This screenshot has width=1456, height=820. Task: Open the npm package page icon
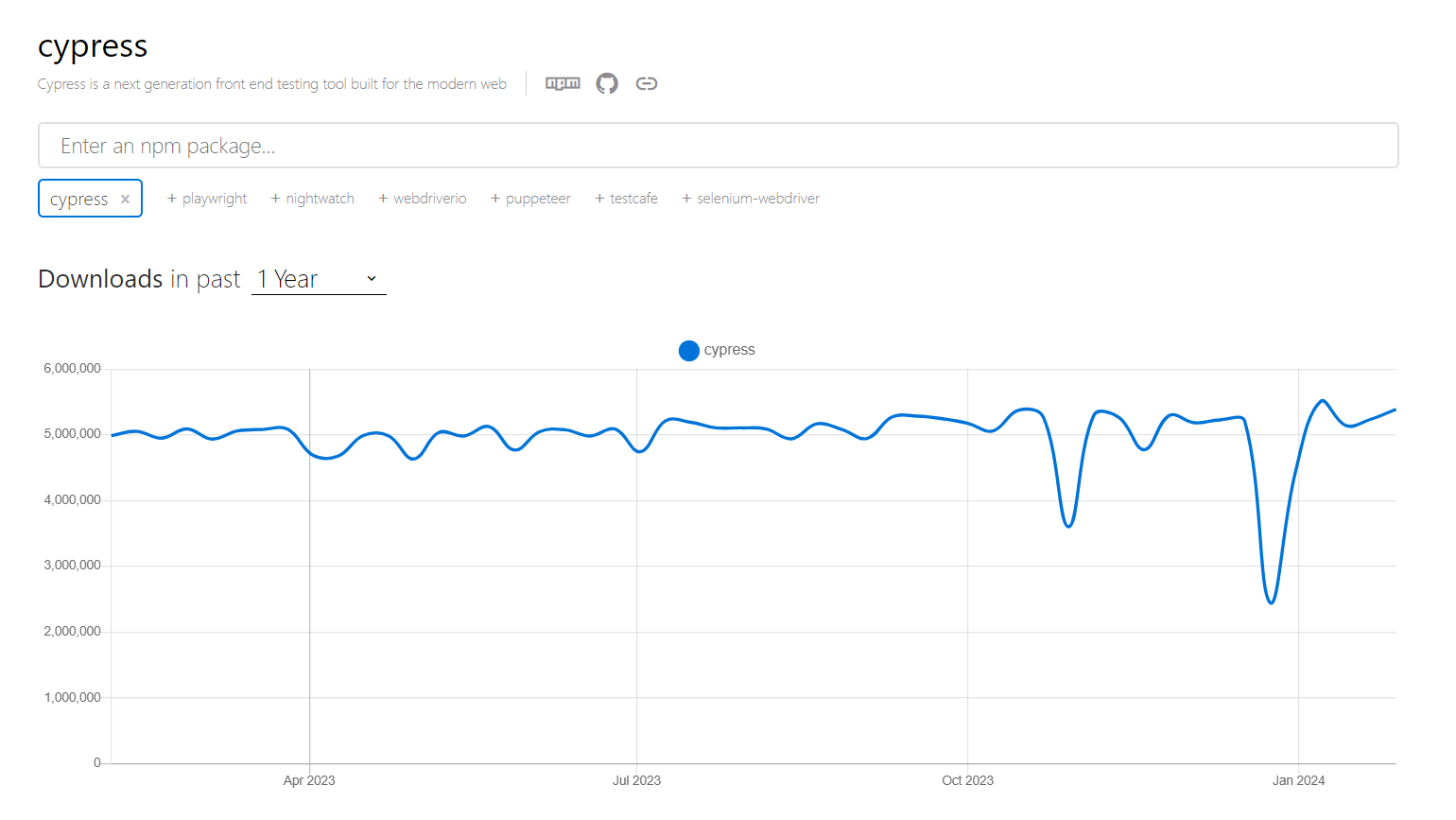(563, 83)
